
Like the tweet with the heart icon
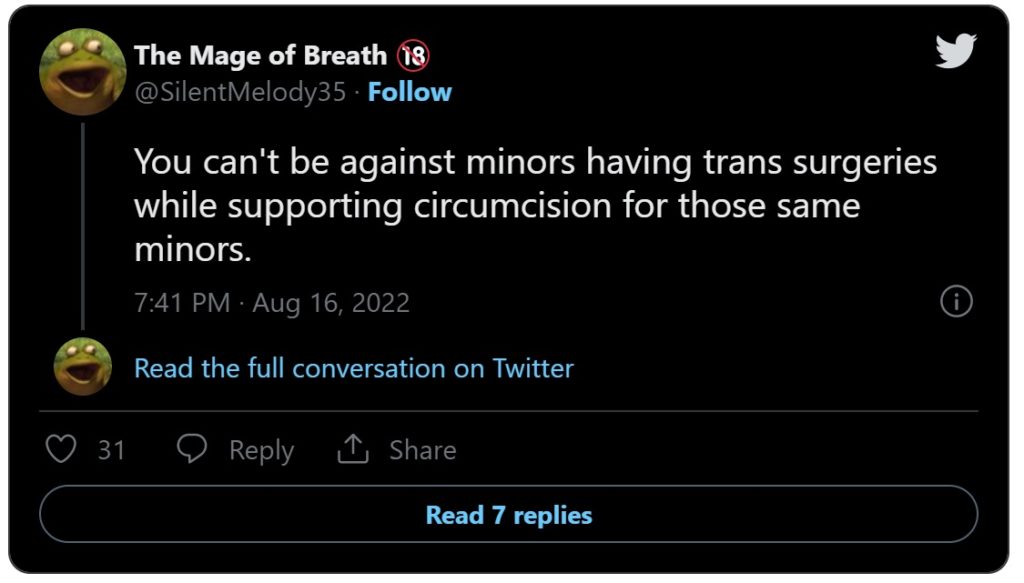click(x=62, y=450)
